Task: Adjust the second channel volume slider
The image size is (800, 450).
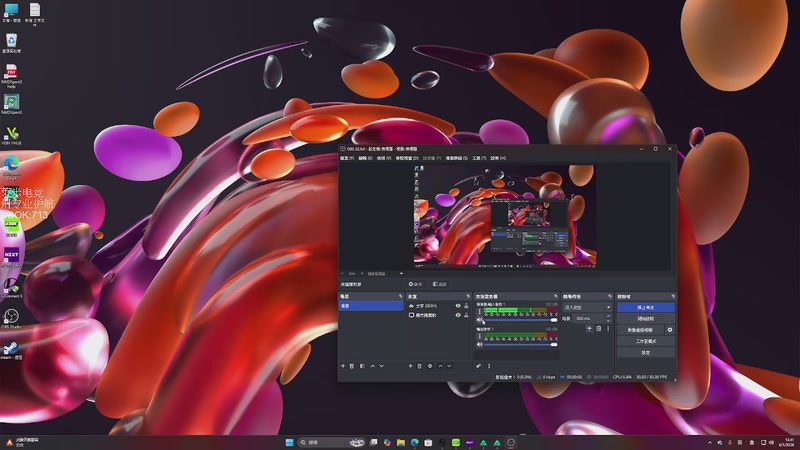Action: coord(520,345)
